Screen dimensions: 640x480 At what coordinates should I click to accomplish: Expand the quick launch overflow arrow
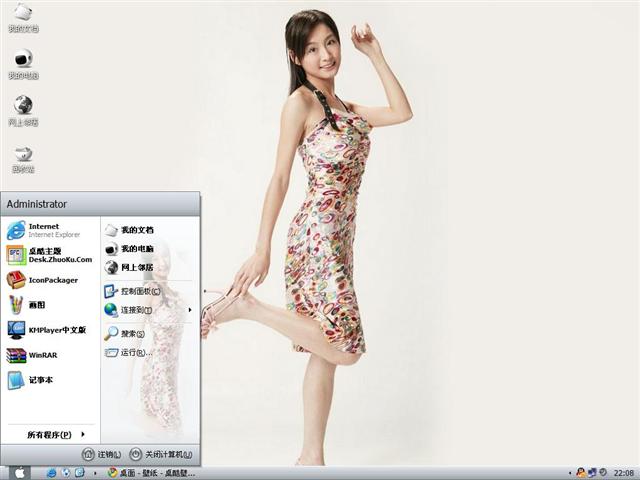(95, 473)
